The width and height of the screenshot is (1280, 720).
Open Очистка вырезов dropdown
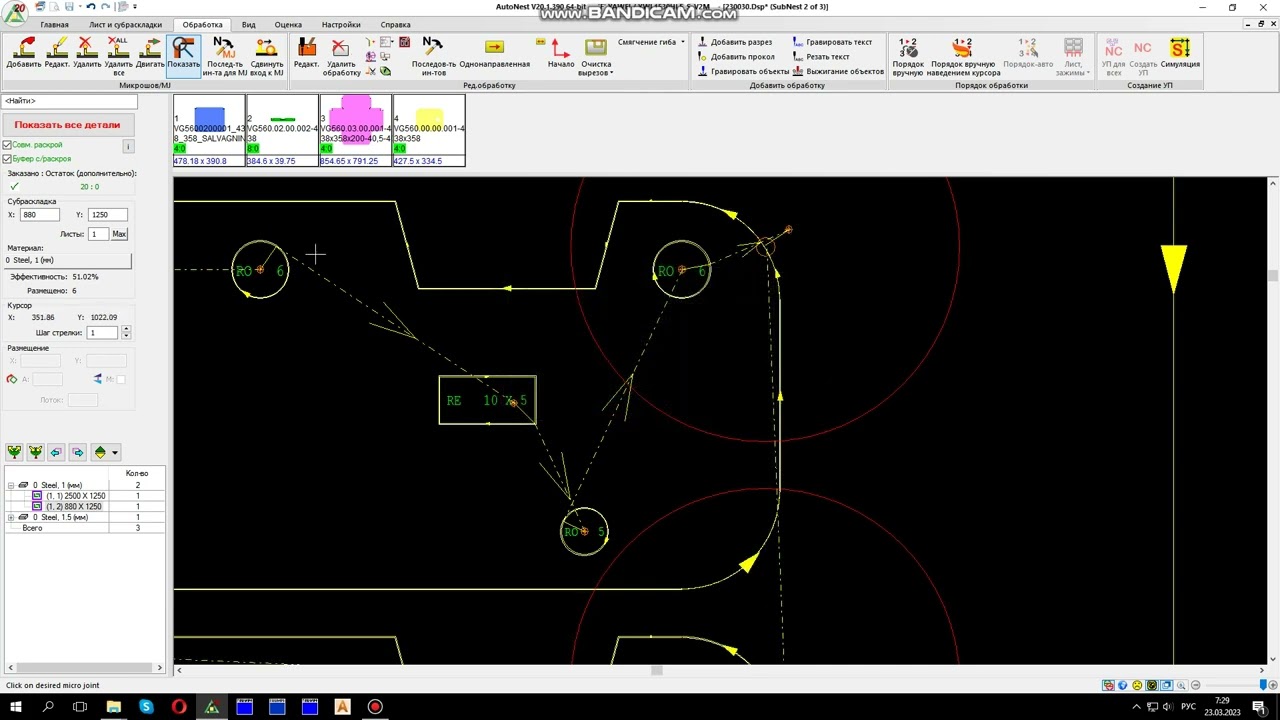596,56
